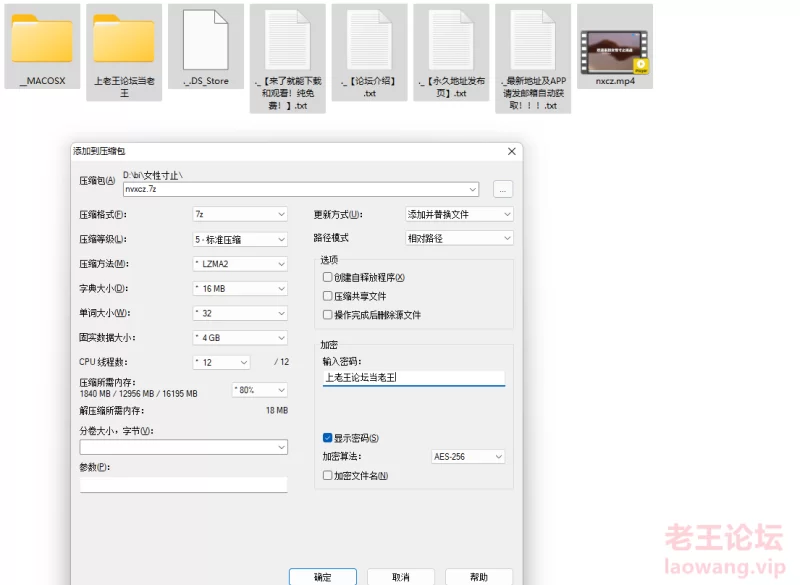Expand the 压缩等级 dropdown
Viewport: 800px width, 585px height.
tap(240, 239)
